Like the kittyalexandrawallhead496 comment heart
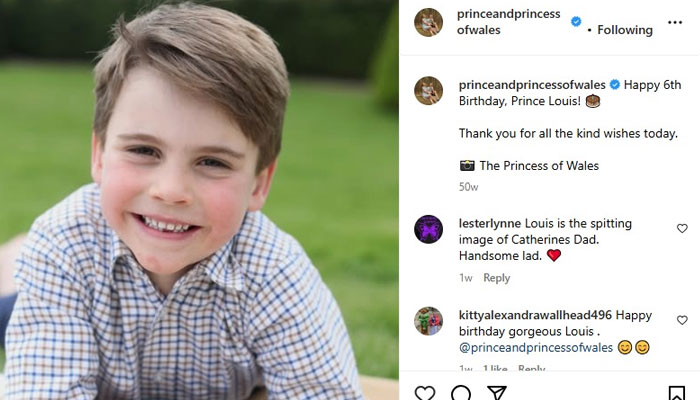Screen dimensions: 700x400 point(682,320)
